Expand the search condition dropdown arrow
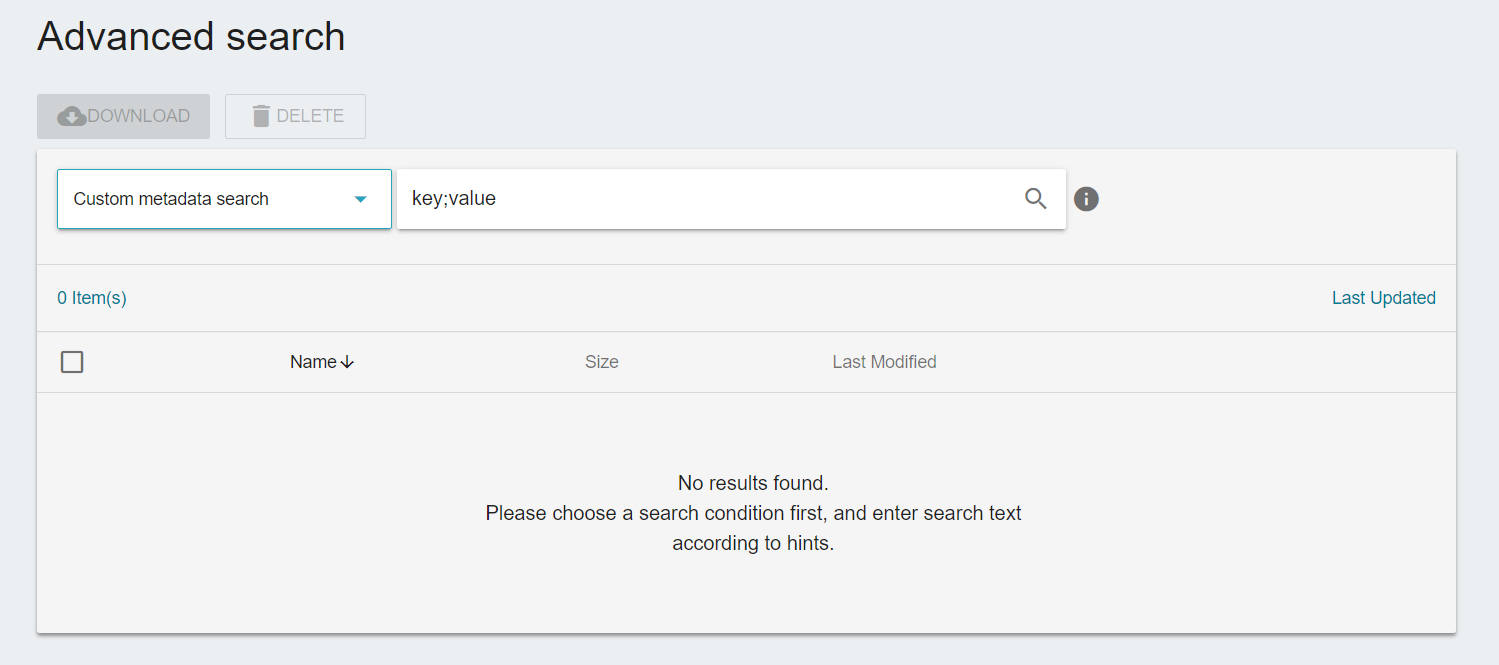Viewport: 1499px width, 665px height. tap(361, 199)
